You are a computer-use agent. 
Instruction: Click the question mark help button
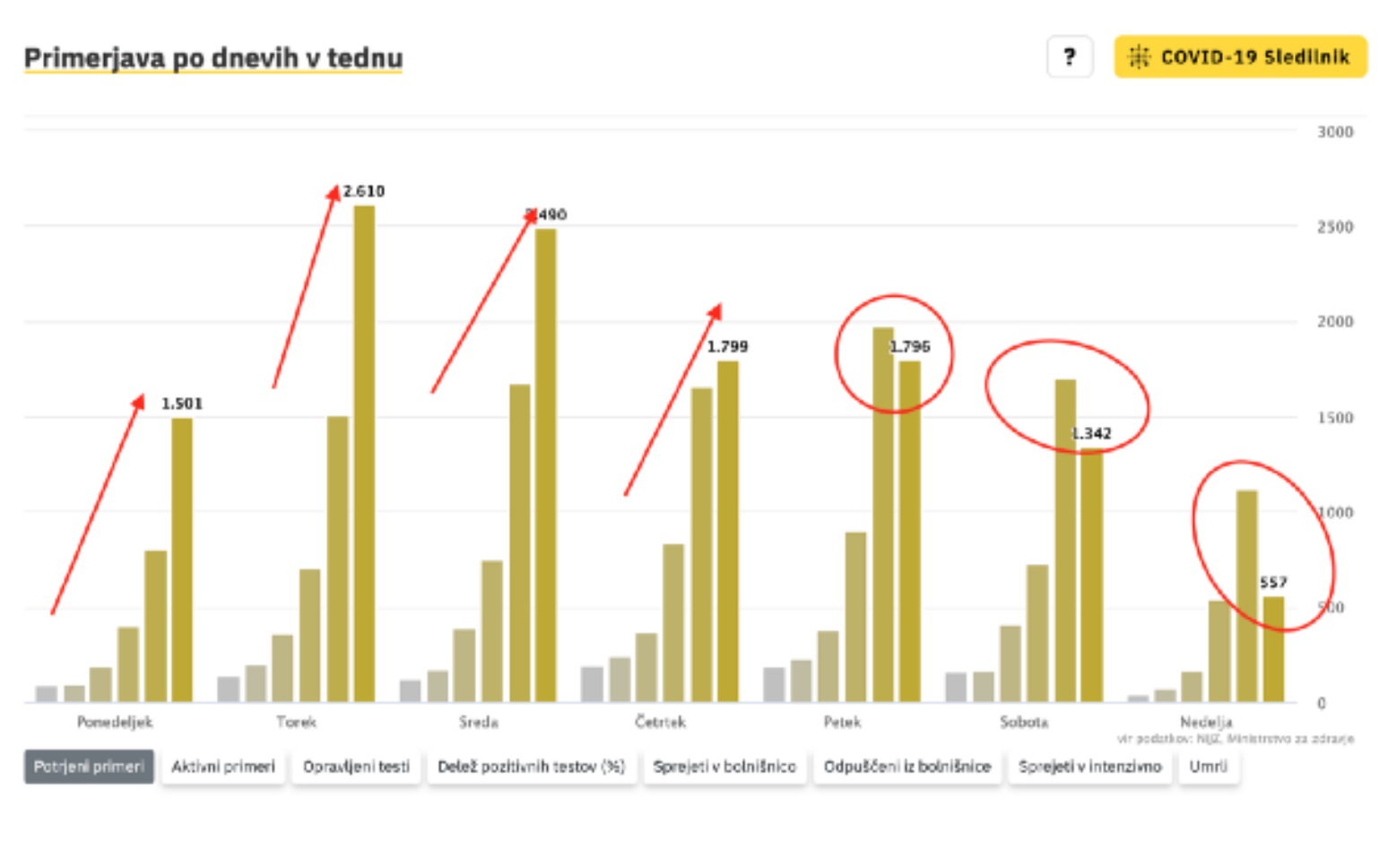[x=1069, y=57]
